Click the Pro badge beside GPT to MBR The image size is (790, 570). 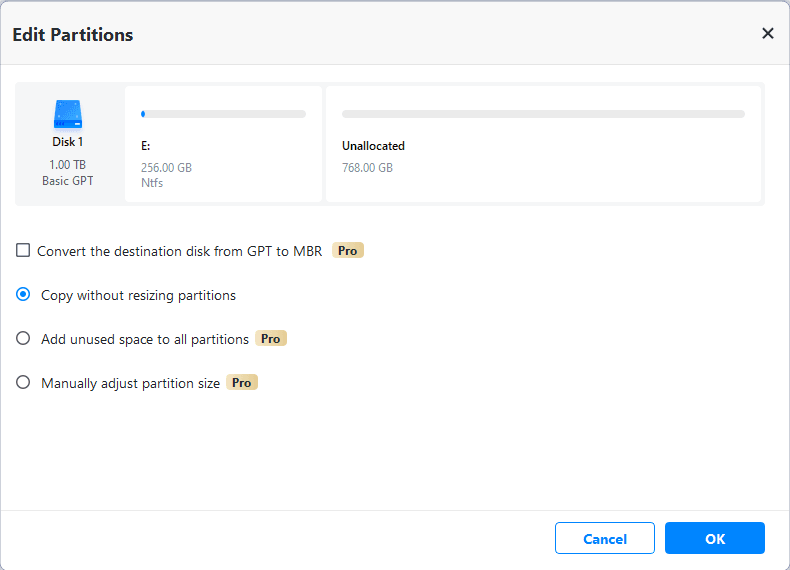click(347, 251)
